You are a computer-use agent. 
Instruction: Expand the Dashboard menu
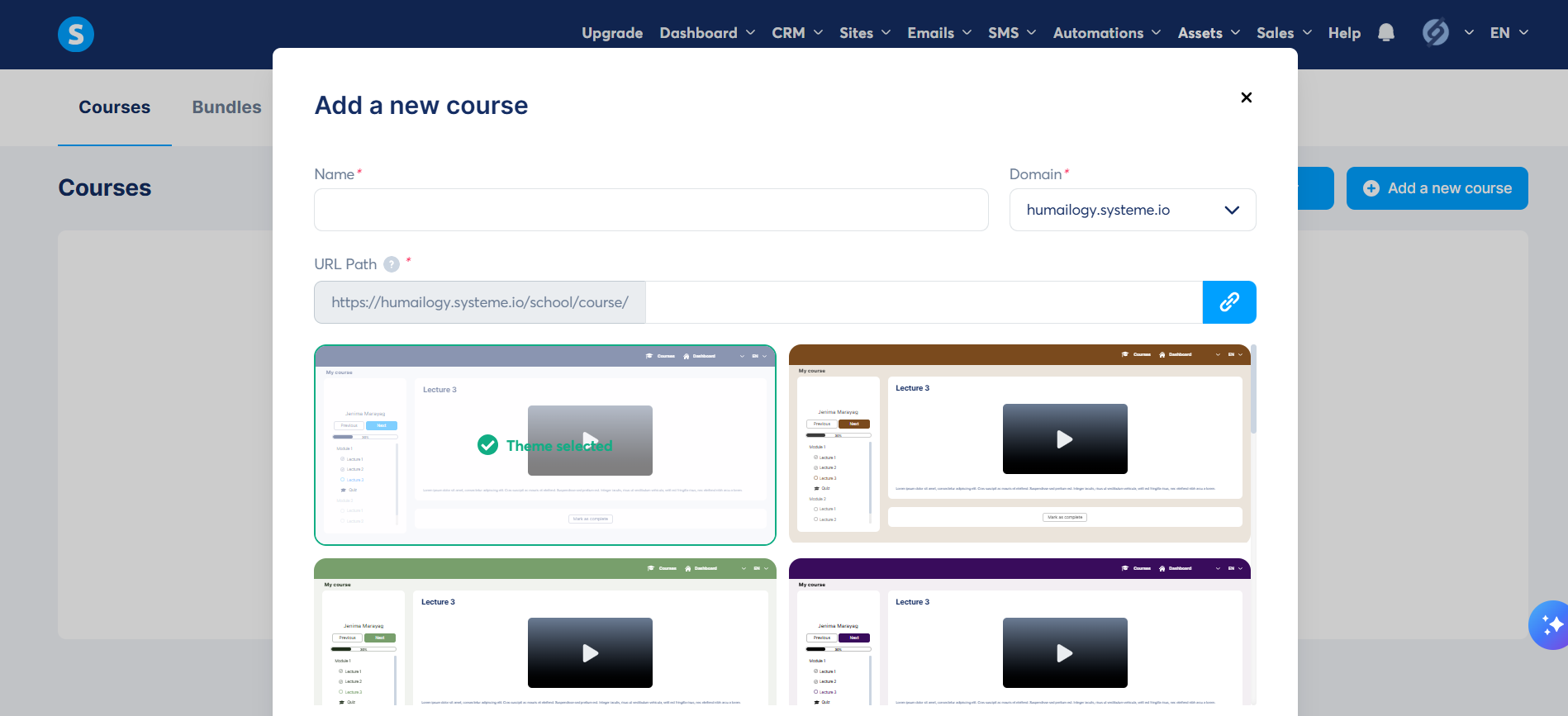(x=707, y=33)
